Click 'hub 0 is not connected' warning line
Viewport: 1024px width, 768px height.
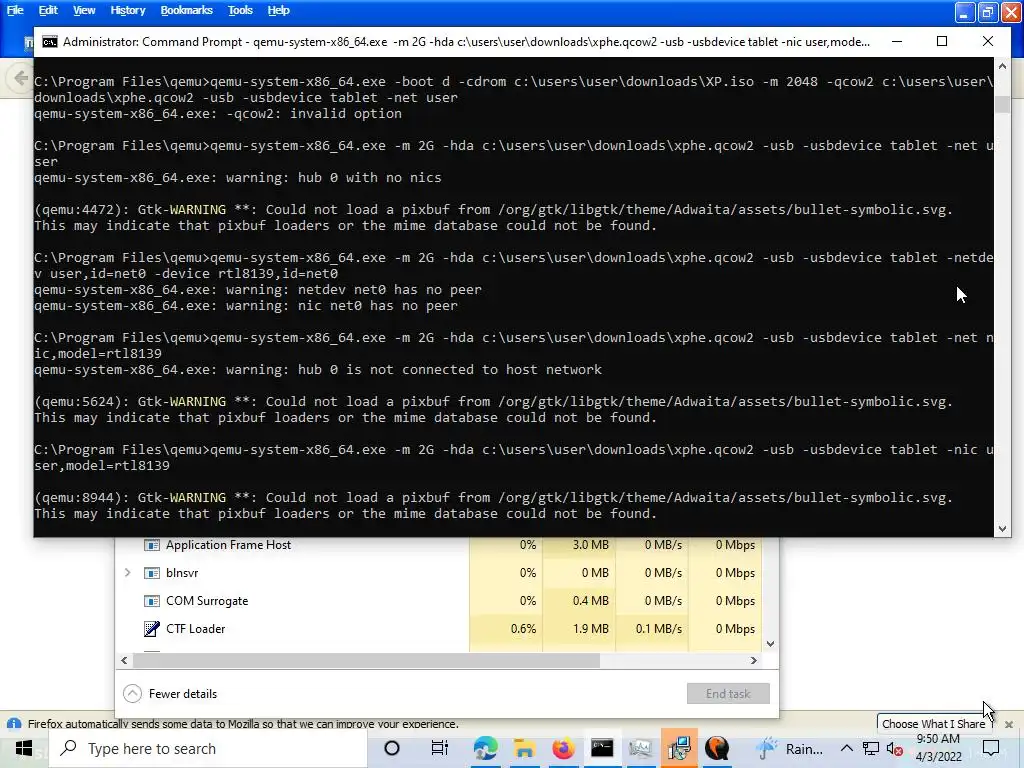(x=318, y=370)
